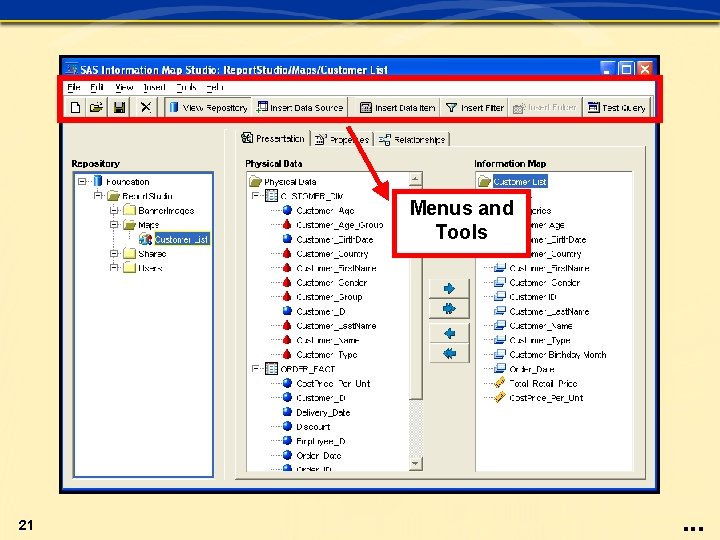The height and width of the screenshot is (540, 720).
Task: Select Customer_Gender in Physical Data
Action: (x=332, y=283)
